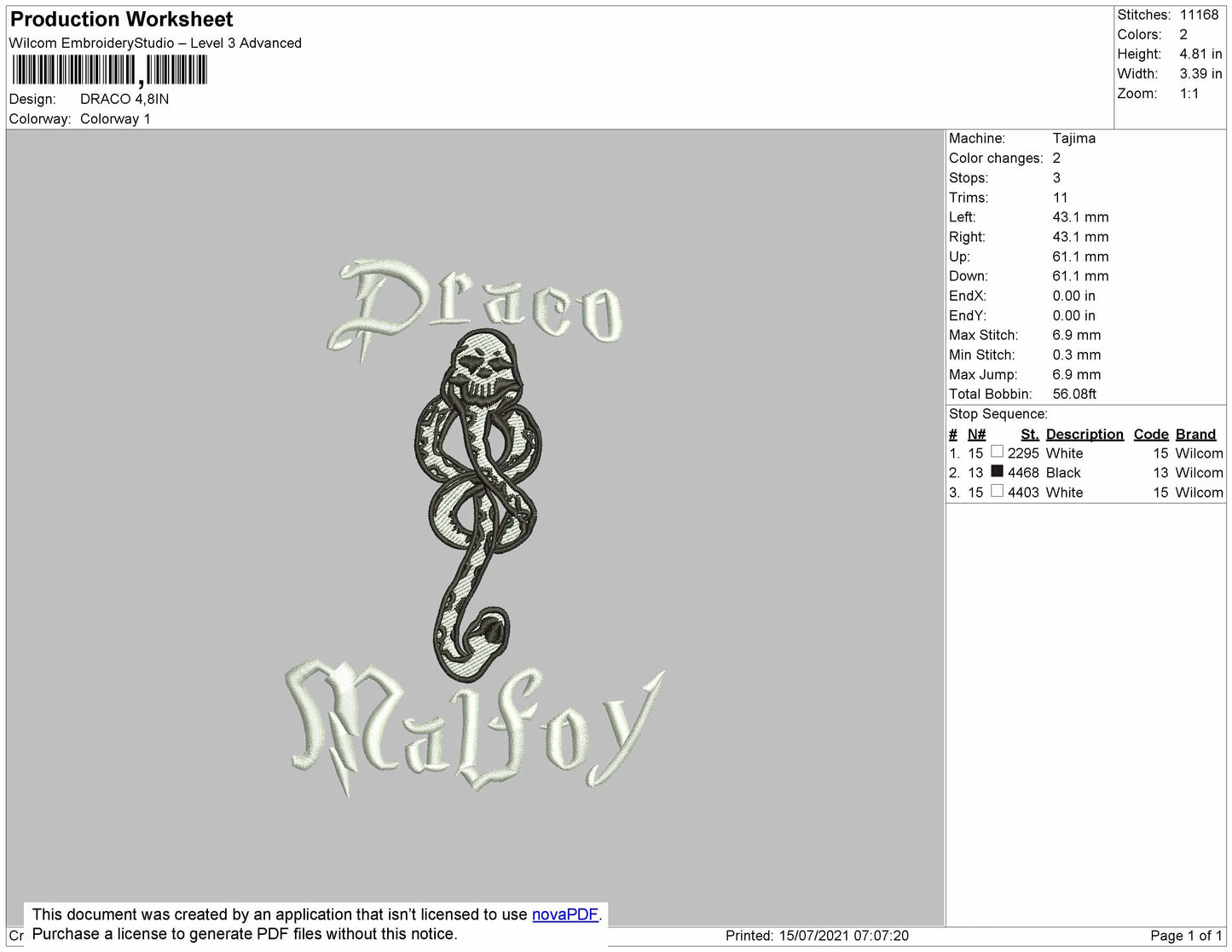The width and height of the screenshot is (1232, 952).
Task: Click the barcode under the worksheet title
Action: tap(109, 71)
